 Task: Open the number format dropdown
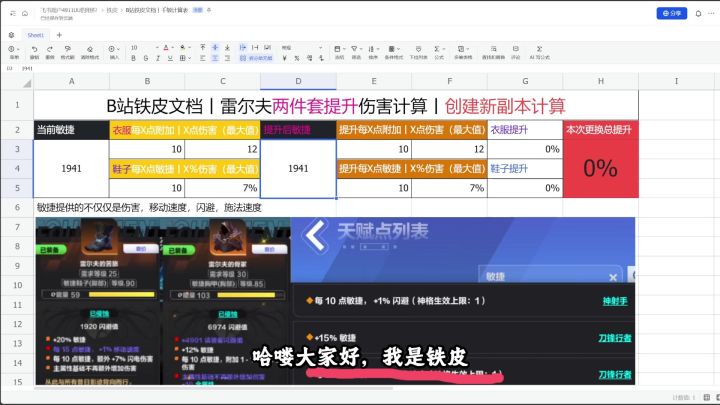302,48
